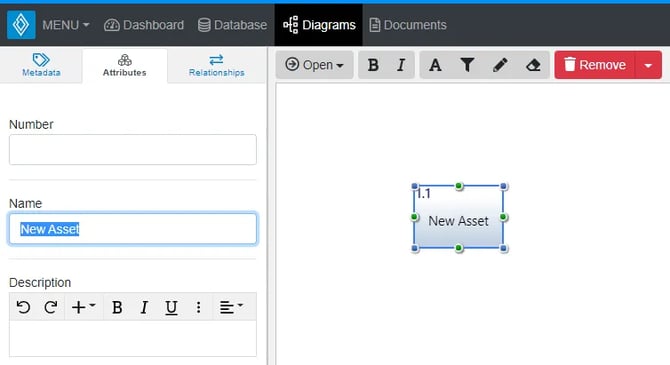Redo in the Description editor

point(51,307)
